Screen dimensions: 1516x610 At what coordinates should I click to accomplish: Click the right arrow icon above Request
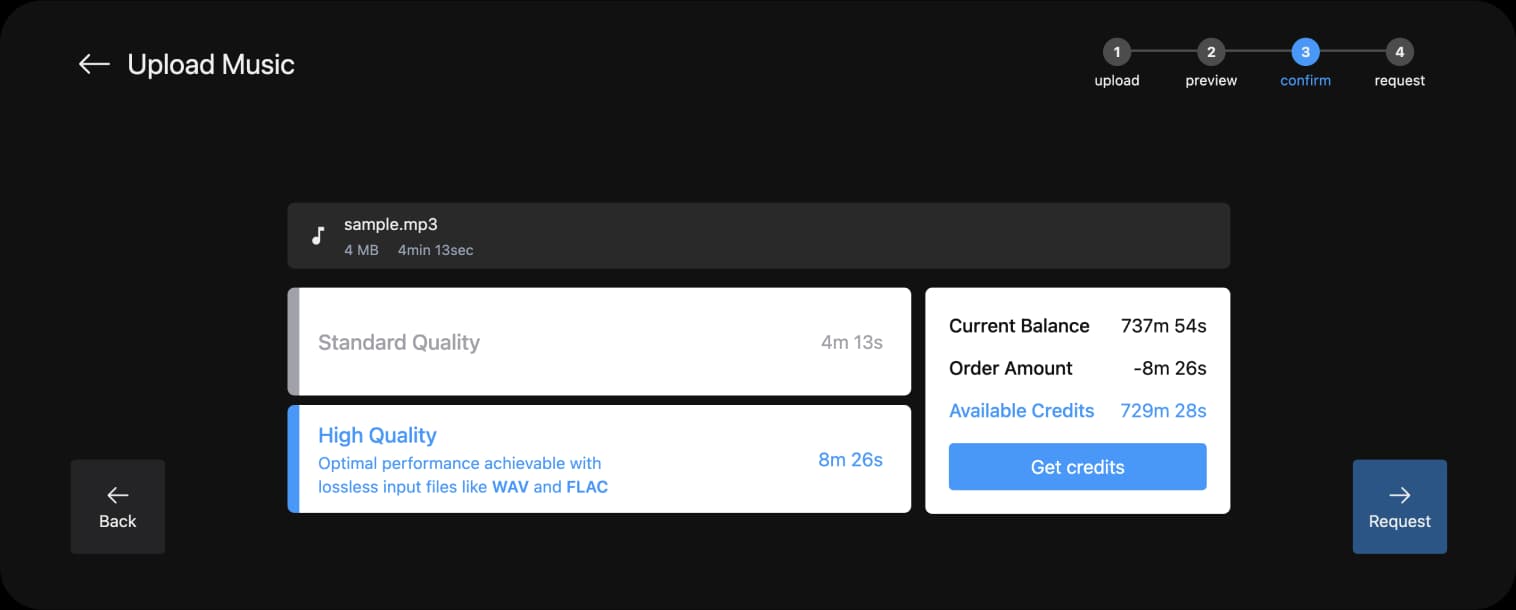(1399, 494)
